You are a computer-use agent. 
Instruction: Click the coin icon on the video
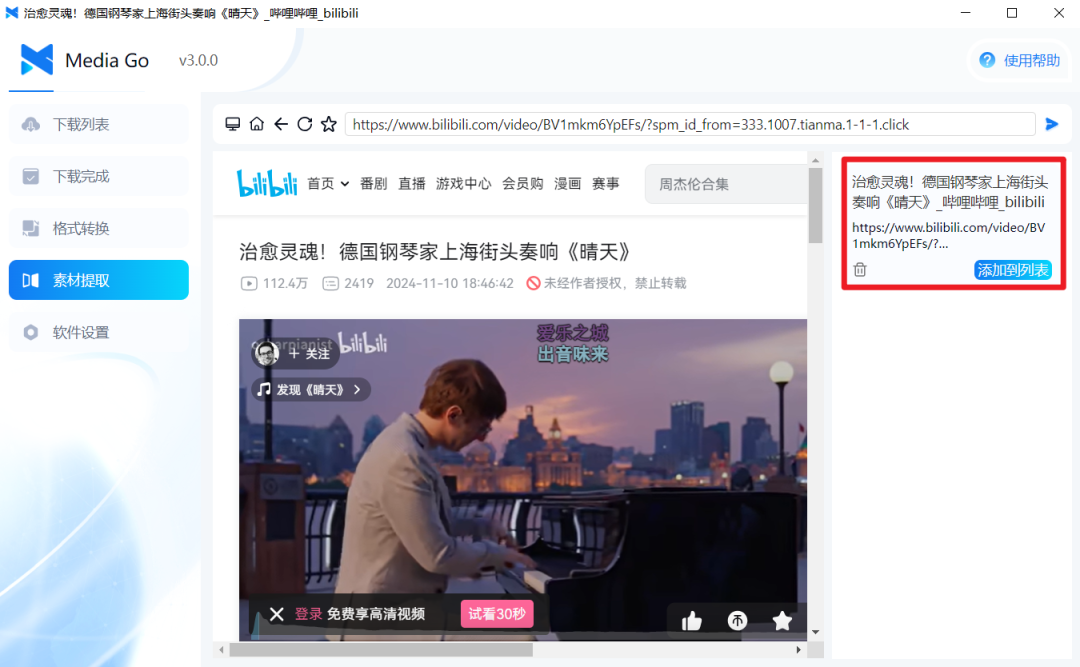[x=737, y=621]
